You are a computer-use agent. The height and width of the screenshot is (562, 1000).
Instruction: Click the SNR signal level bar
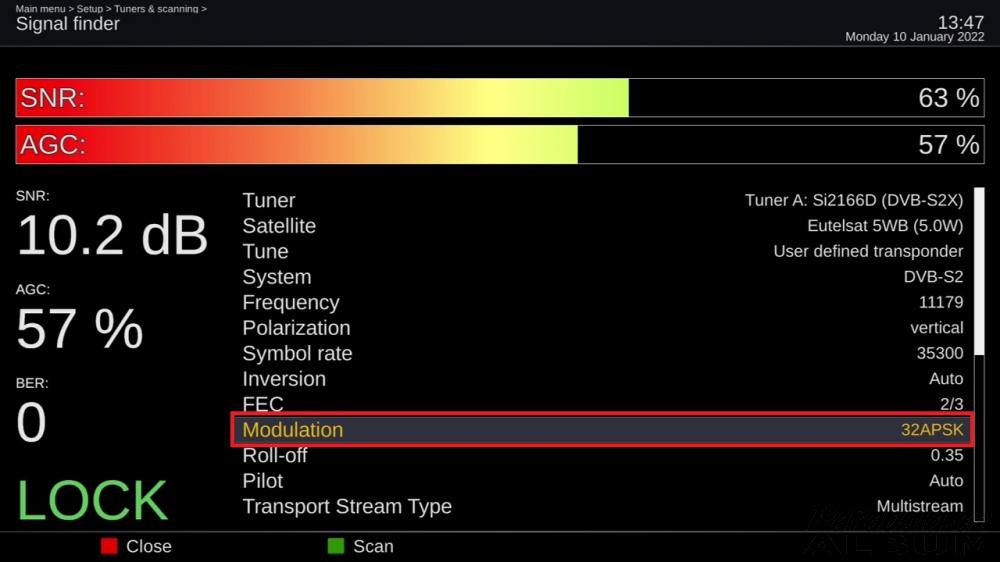point(500,98)
